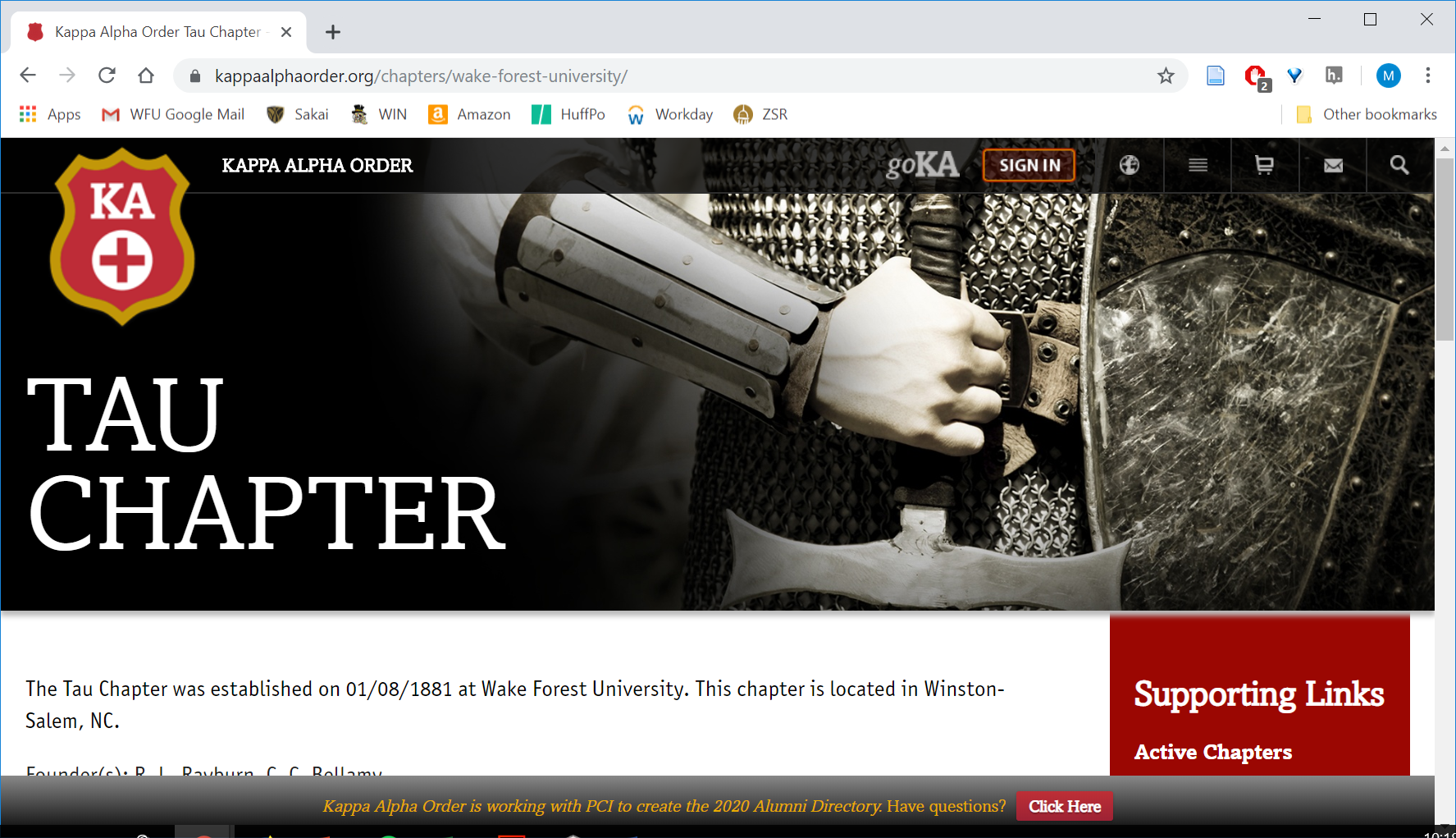Open the browser home page
This screenshot has width=1456, height=838.
[146, 76]
